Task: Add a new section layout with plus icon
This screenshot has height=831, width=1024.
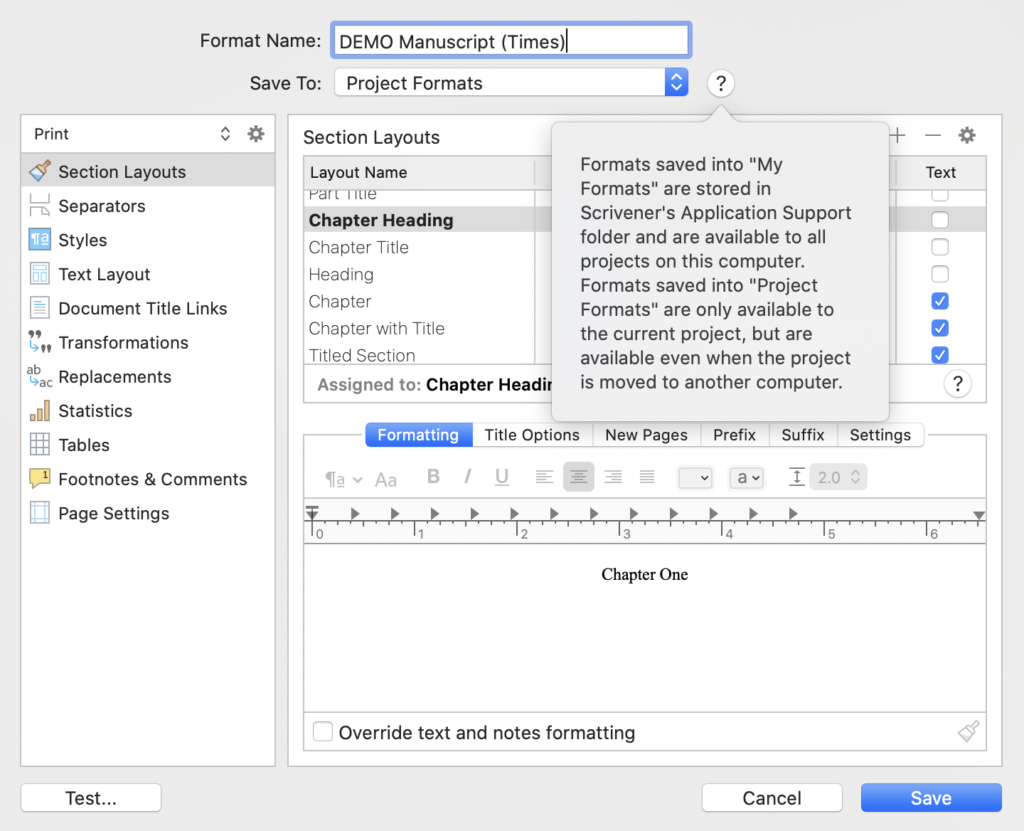Action: (899, 135)
